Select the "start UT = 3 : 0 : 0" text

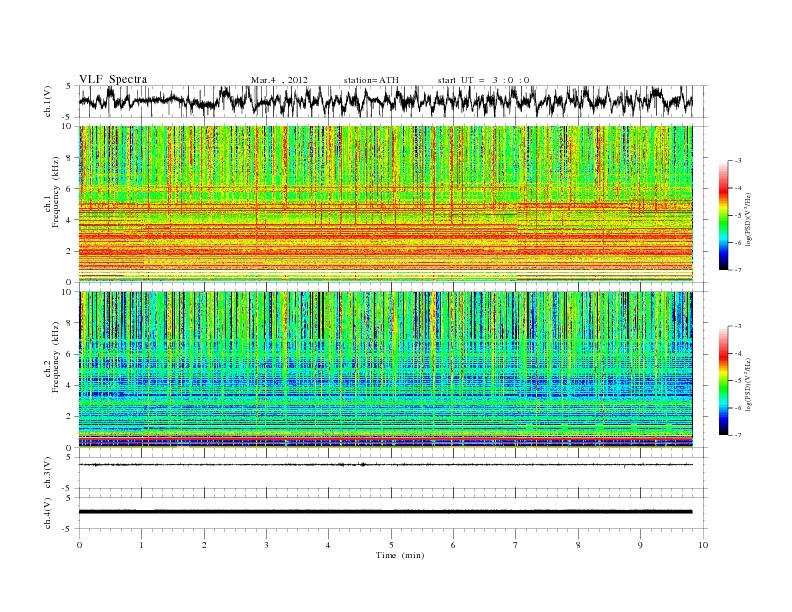click(483, 80)
